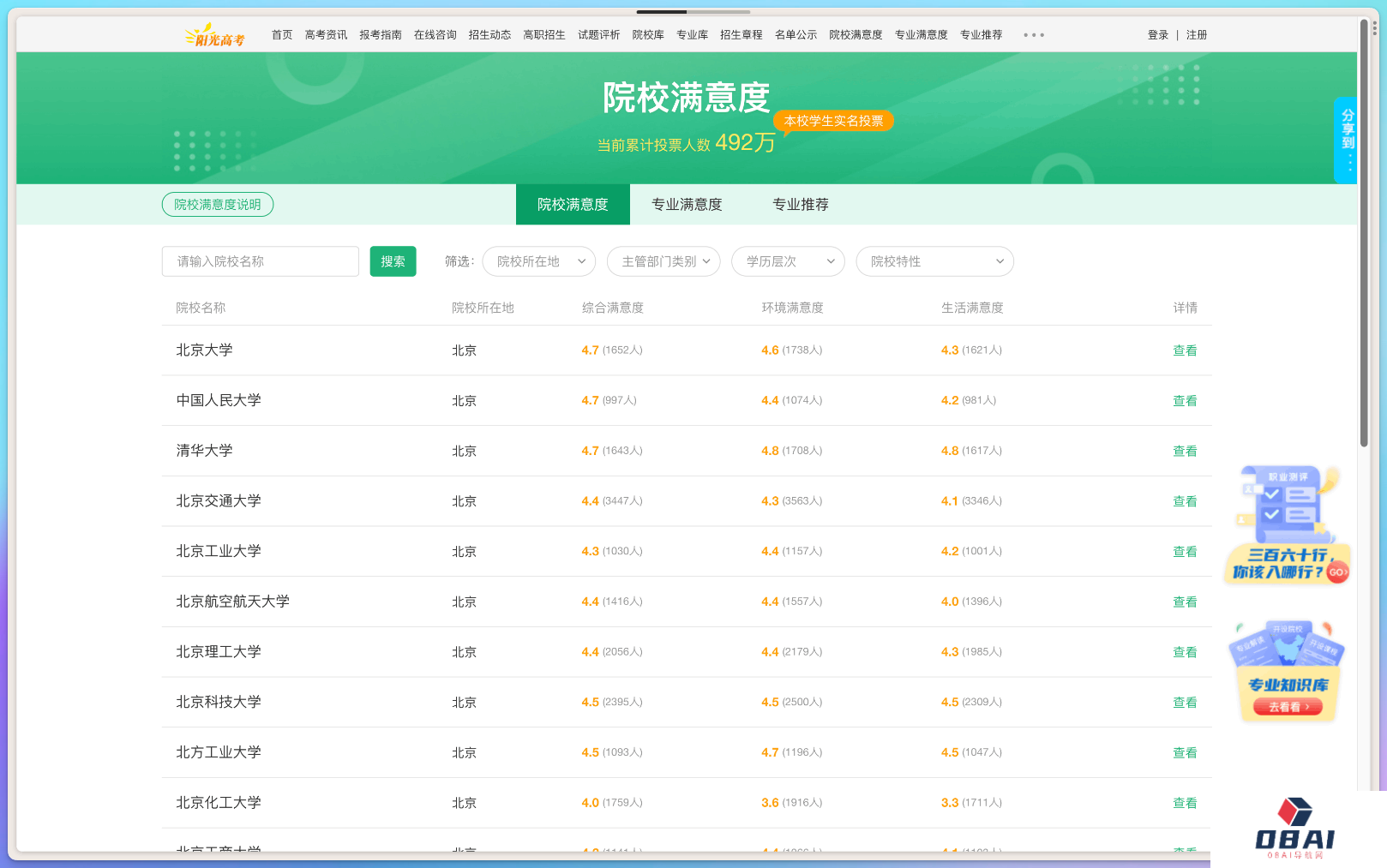Click the 登录 link

(x=1158, y=35)
